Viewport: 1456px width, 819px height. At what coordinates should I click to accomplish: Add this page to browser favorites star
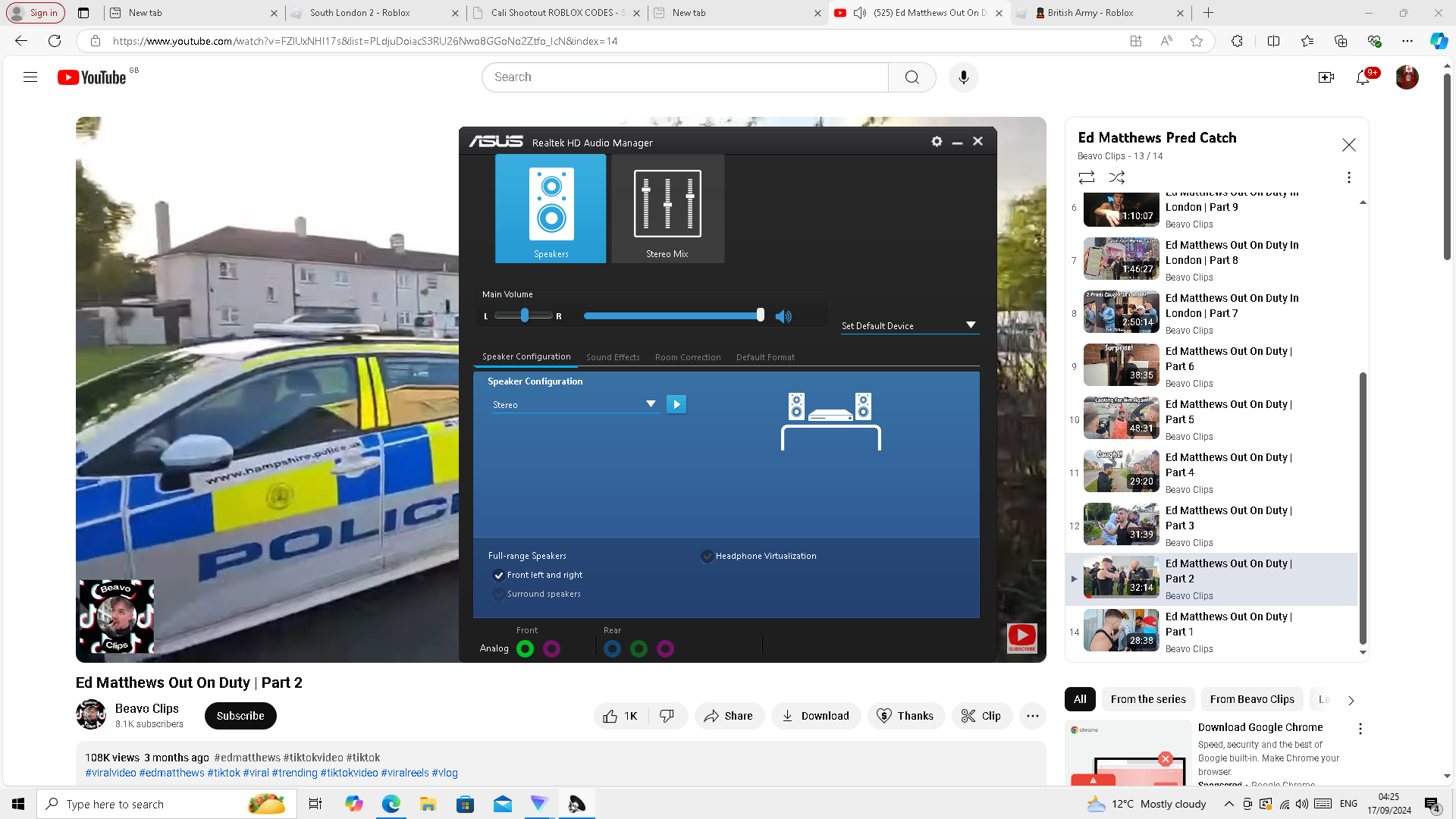point(1197,41)
